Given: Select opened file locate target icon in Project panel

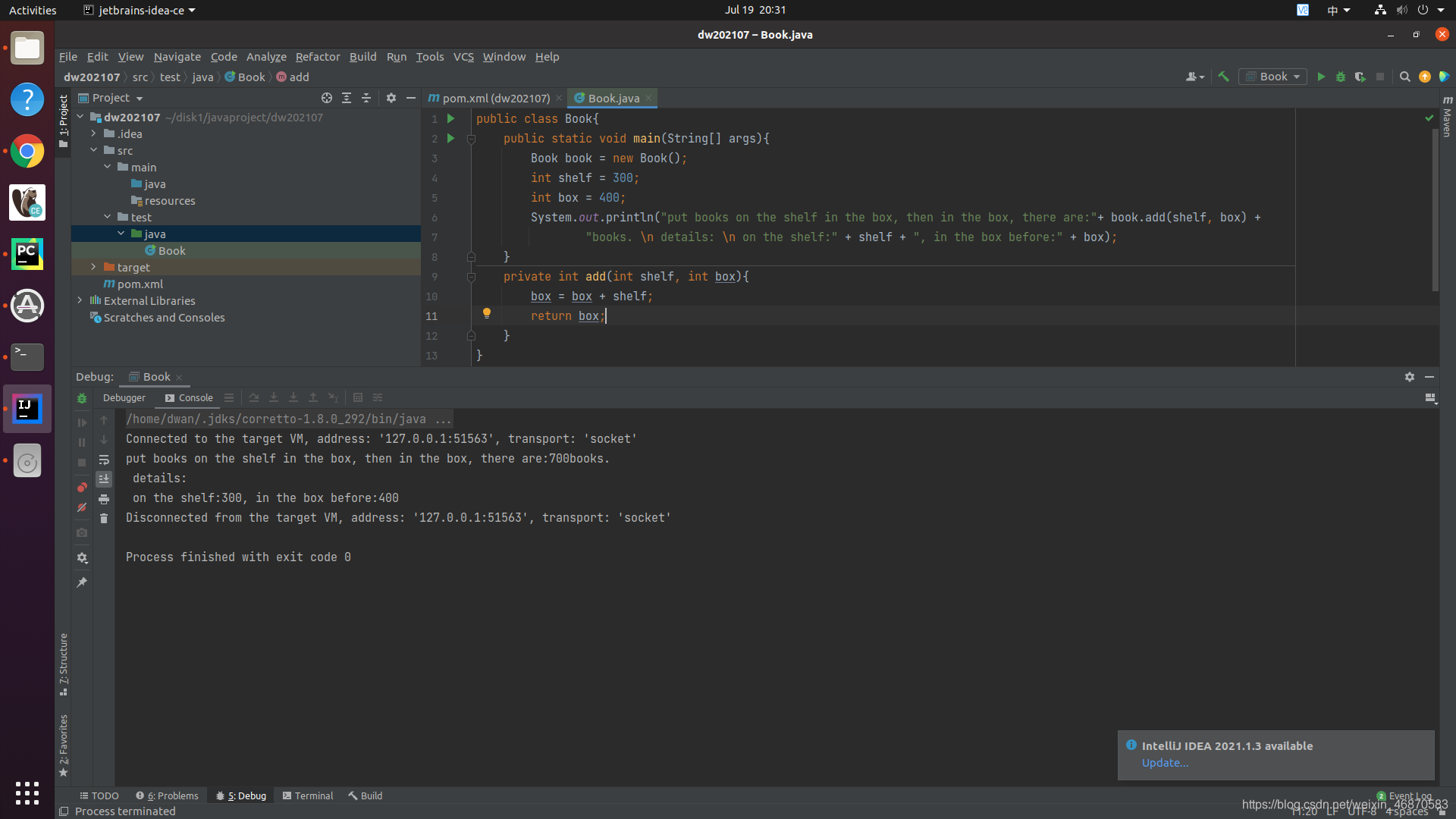Looking at the screenshot, I should [x=327, y=98].
